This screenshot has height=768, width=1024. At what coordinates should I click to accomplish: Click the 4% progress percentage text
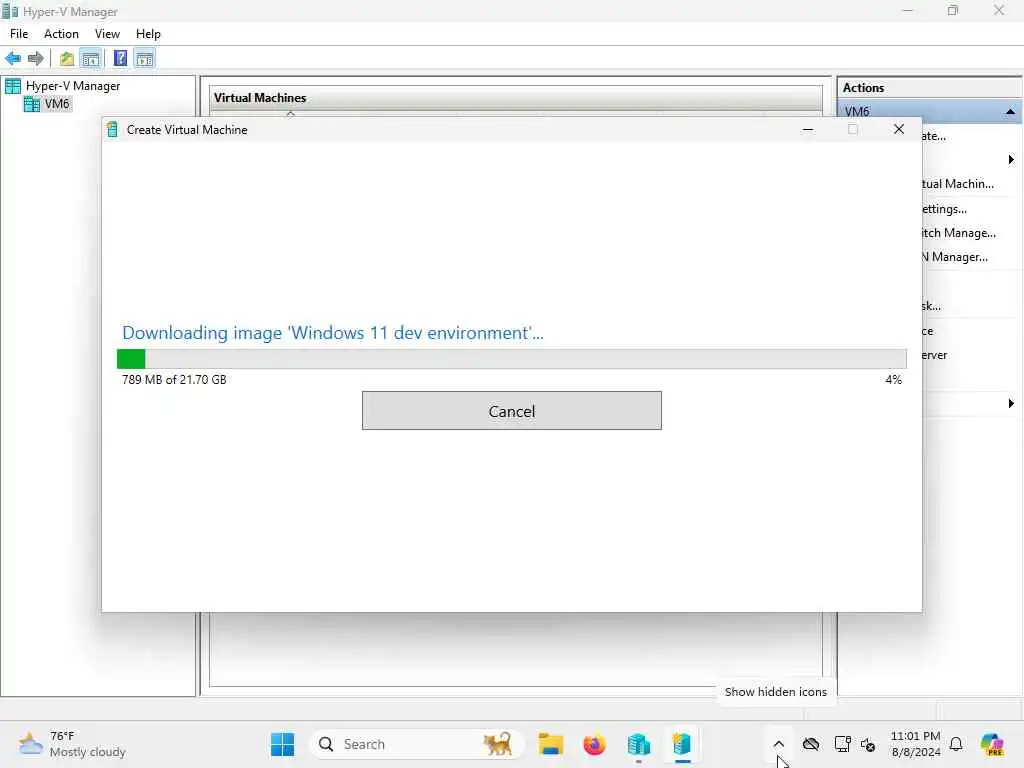(x=893, y=379)
